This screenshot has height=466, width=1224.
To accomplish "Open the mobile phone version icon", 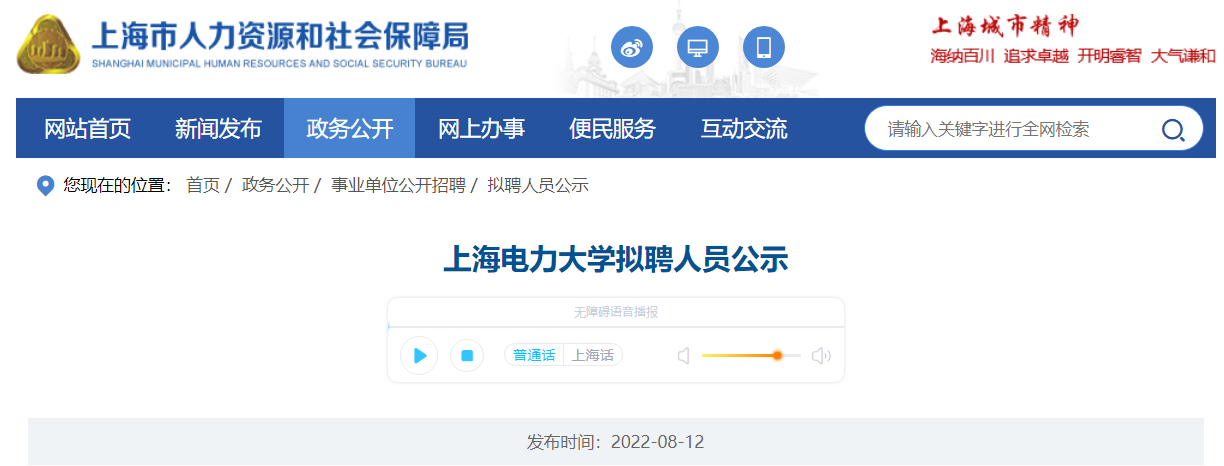I will [764, 47].
